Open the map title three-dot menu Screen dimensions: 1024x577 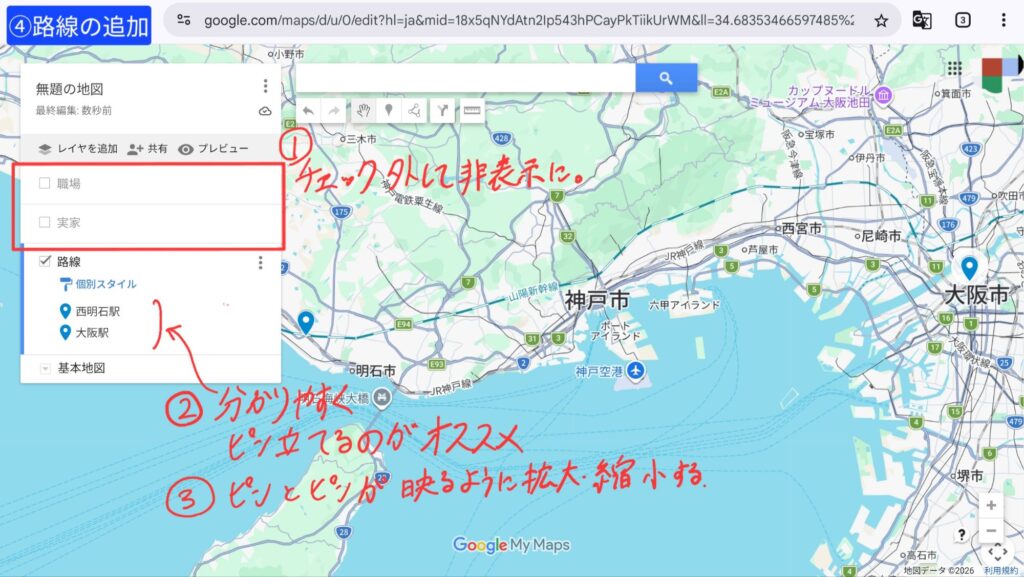pos(265,87)
